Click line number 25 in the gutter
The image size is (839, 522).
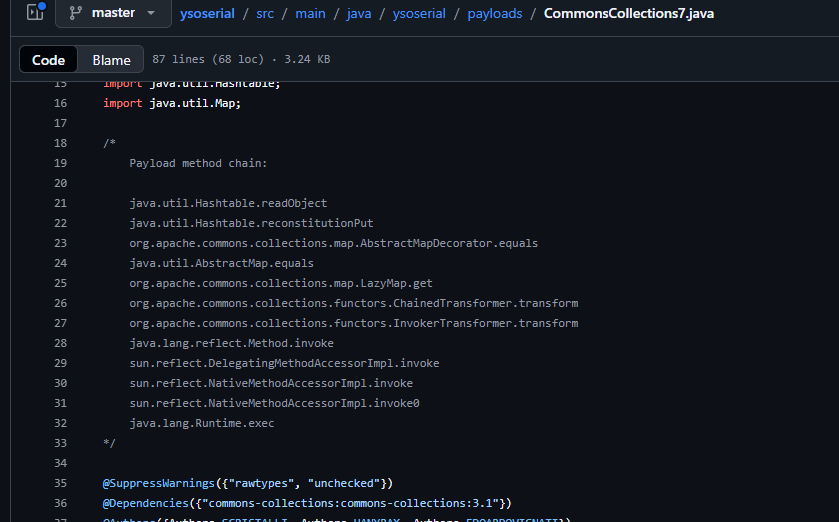point(60,283)
